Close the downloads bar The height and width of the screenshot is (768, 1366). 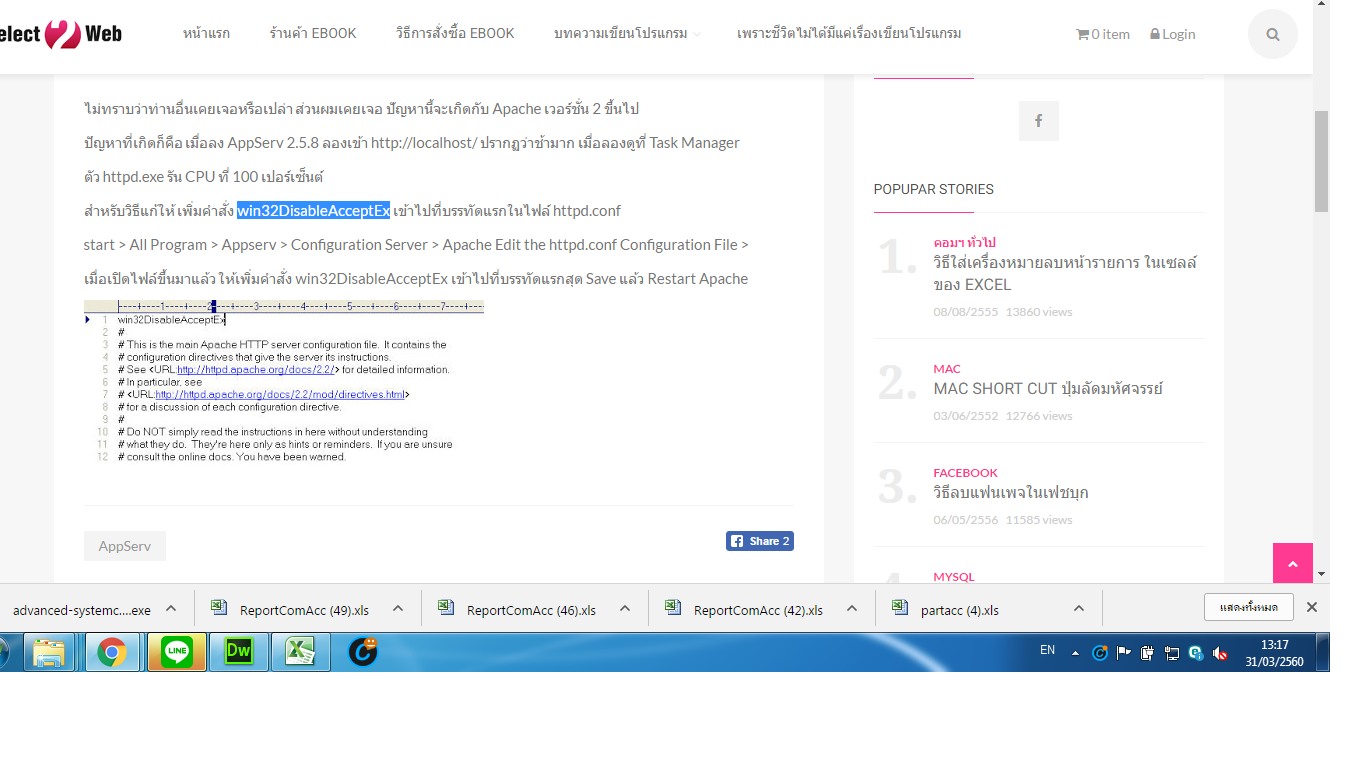pos(1312,607)
